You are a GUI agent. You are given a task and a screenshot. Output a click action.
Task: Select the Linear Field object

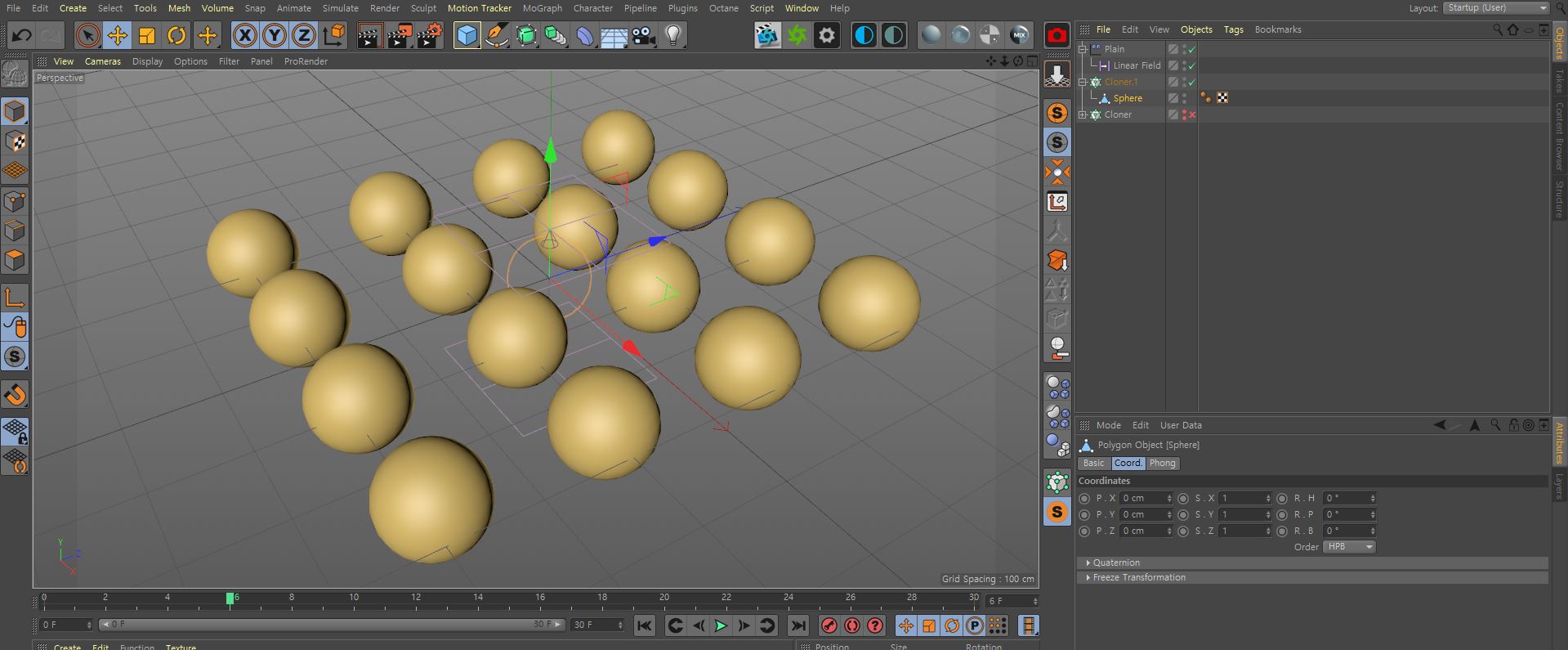tap(1137, 65)
